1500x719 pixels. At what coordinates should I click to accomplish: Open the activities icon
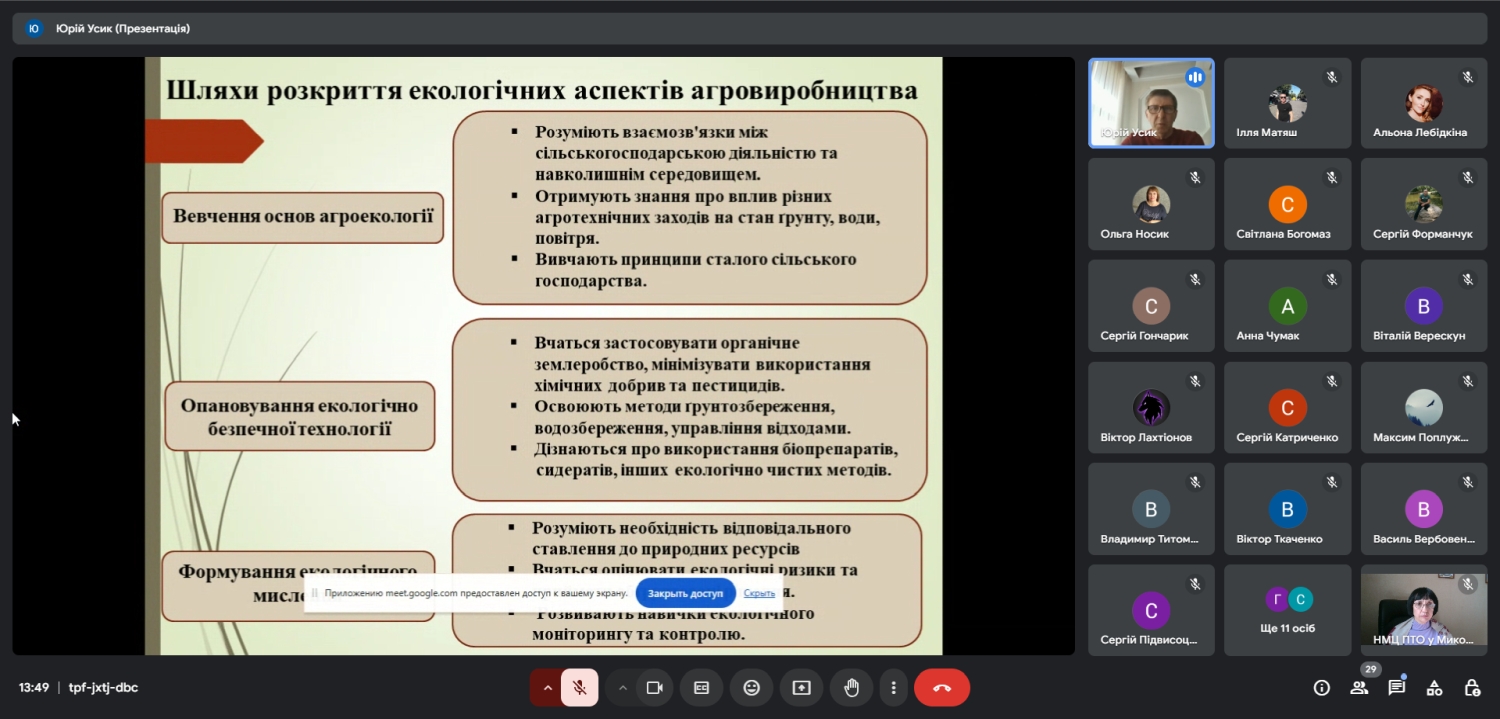click(1434, 688)
